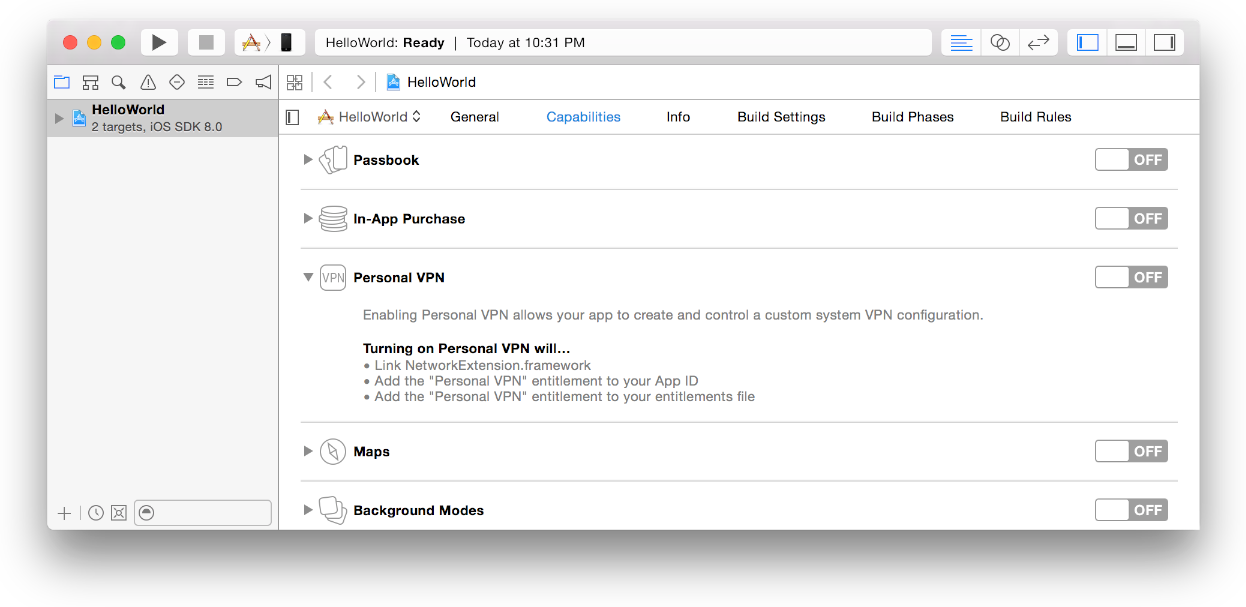The height and width of the screenshot is (607, 1246).
Task: Show the issue navigator warning icon
Action: [x=148, y=82]
